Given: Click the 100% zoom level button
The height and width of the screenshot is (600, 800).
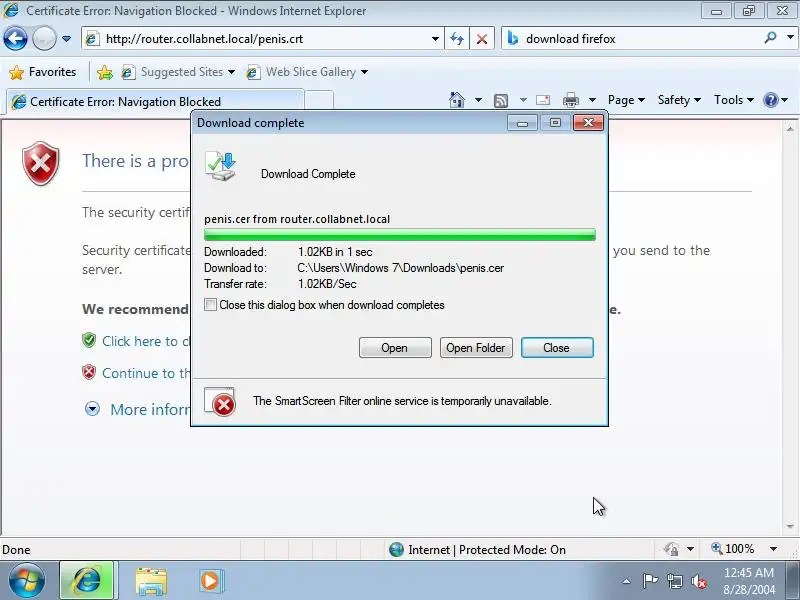Looking at the screenshot, I should click(733, 549).
